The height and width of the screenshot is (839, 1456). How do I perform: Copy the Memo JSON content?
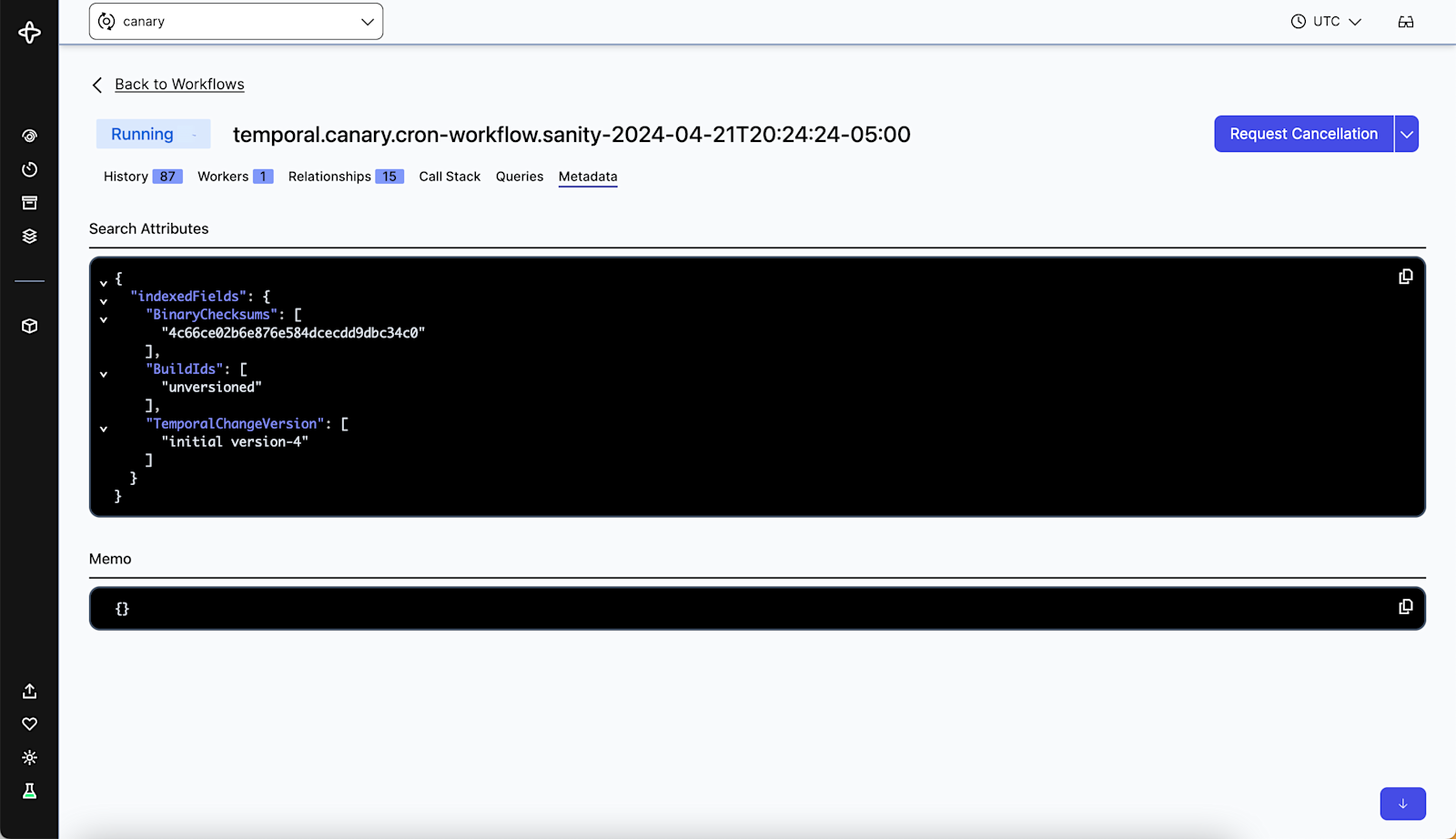click(1406, 607)
